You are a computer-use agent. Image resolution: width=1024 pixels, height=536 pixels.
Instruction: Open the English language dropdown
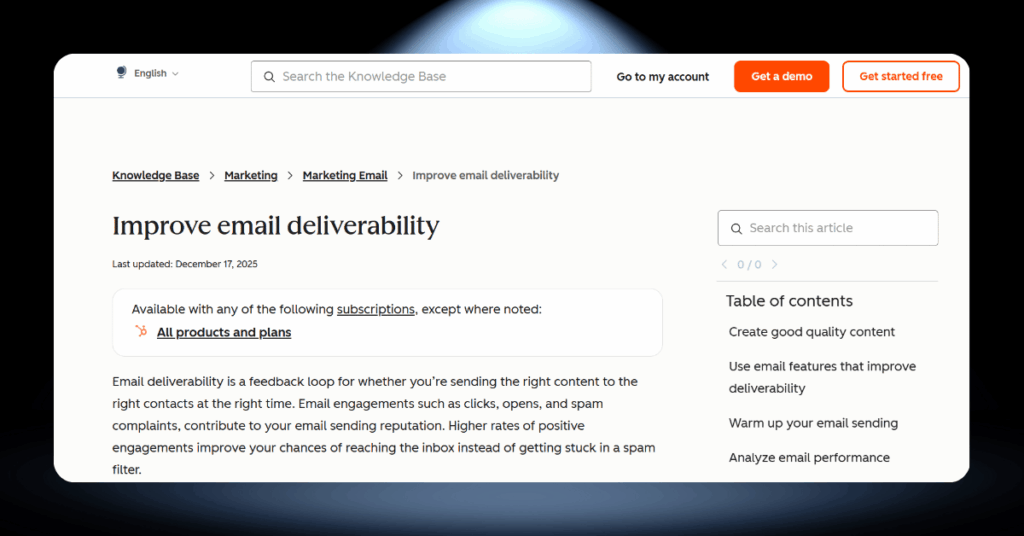156,73
